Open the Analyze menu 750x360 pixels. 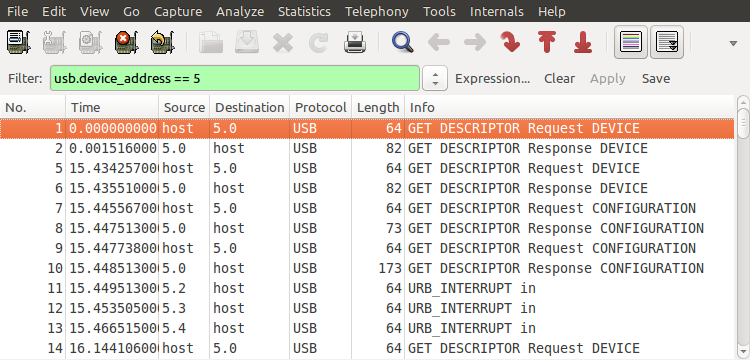[x=240, y=11]
